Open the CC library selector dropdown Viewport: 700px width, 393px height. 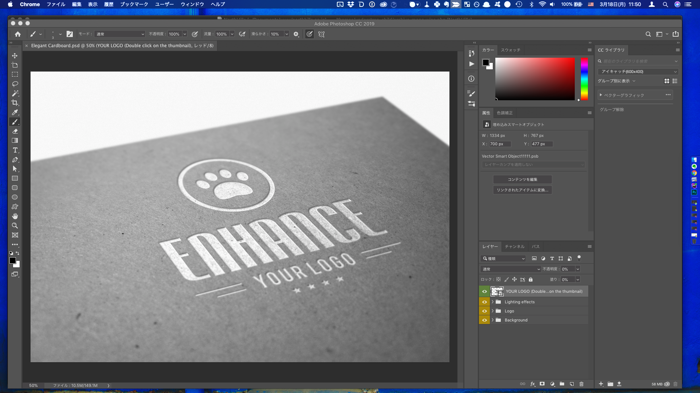click(638, 71)
